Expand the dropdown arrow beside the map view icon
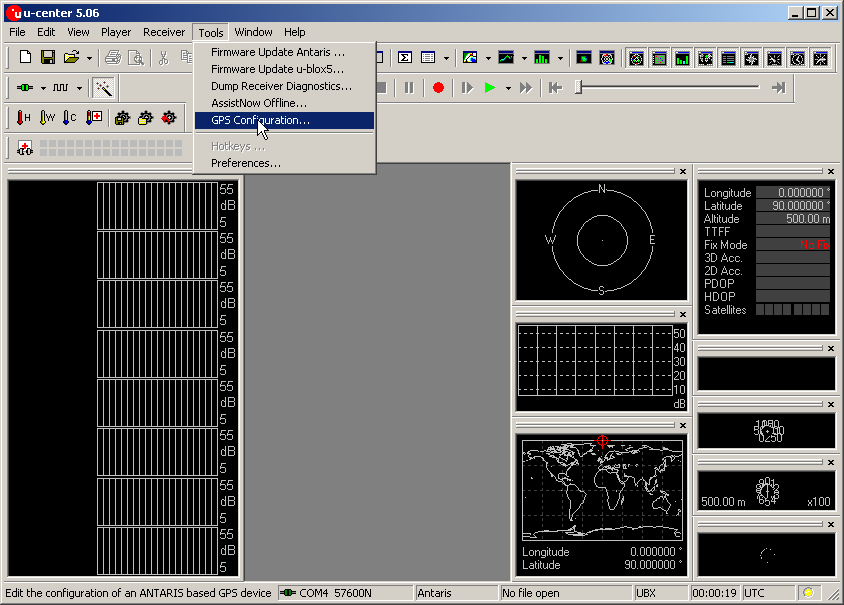The width and height of the screenshot is (844, 605). (x=488, y=58)
